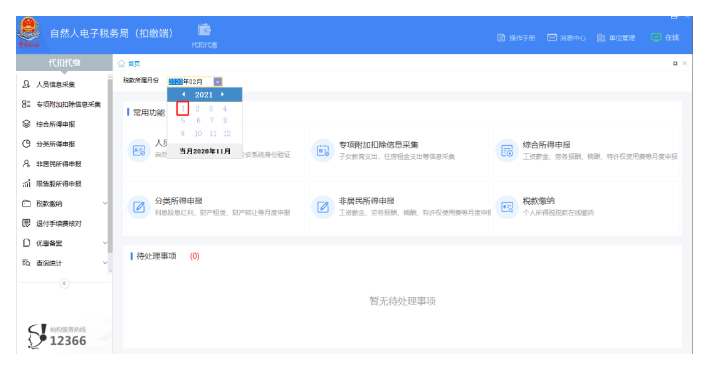
Task: Go to next year in month picker
Action: coord(223,94)
